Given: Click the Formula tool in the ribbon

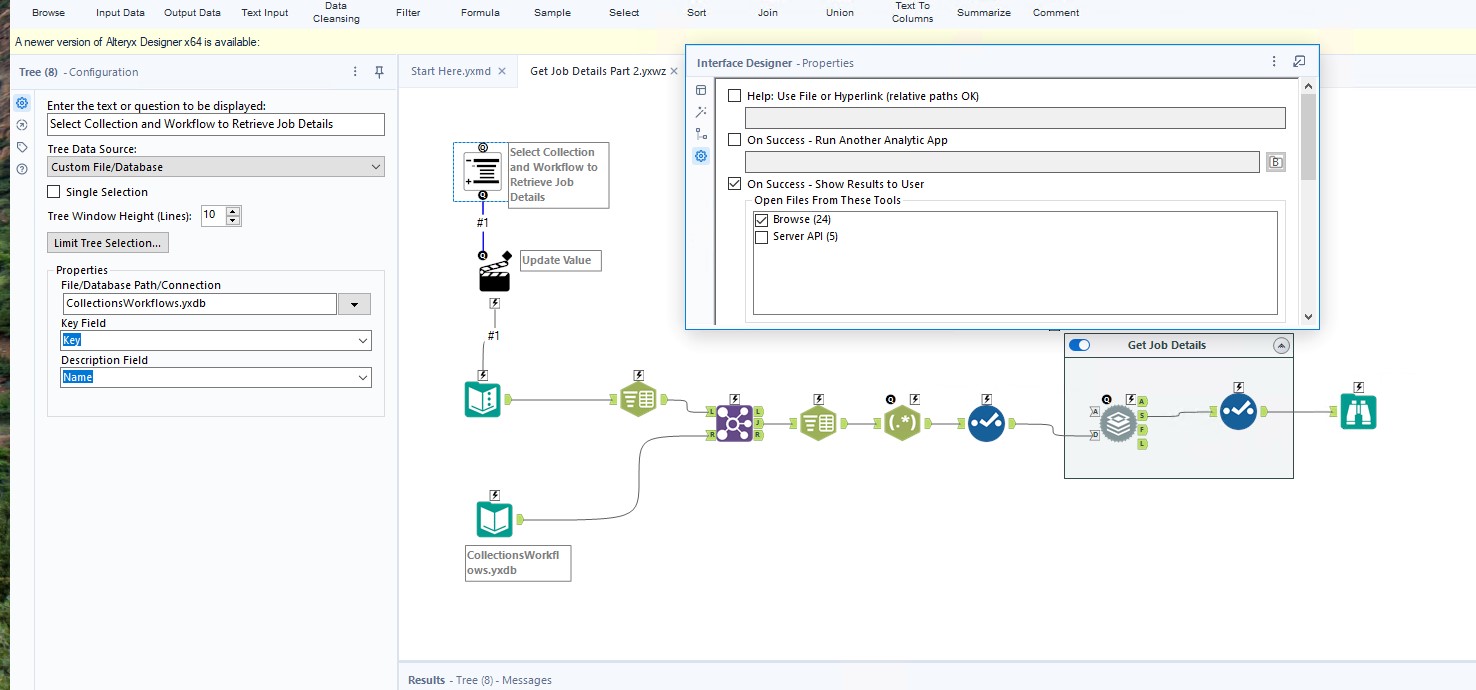Looking at the screenshot, I should coord(480,13).
